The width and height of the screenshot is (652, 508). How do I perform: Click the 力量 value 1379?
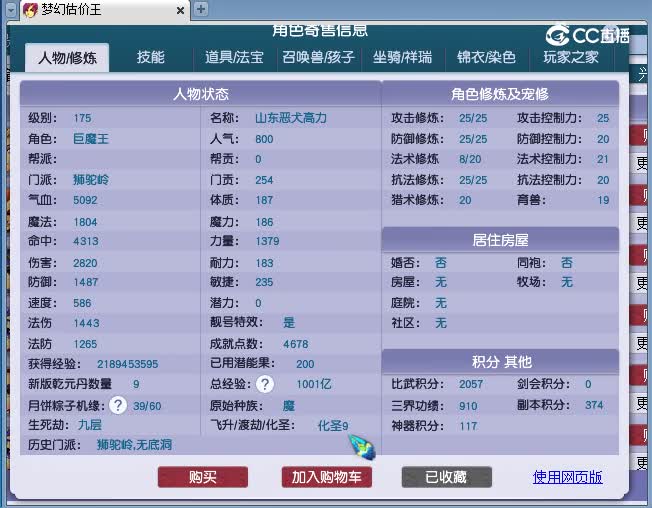(267, 241)
